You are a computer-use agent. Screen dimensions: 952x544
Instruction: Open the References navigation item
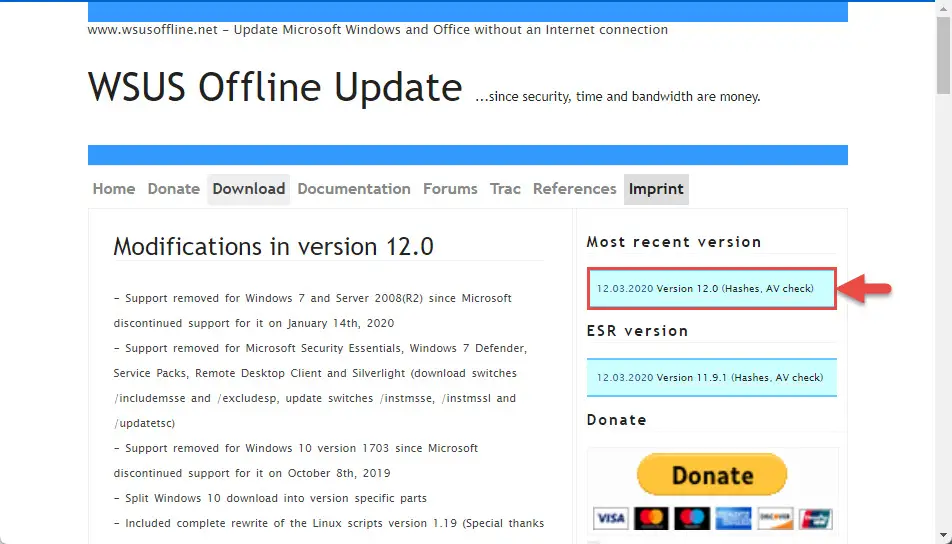pyautogui.click(x=574, y=189)
